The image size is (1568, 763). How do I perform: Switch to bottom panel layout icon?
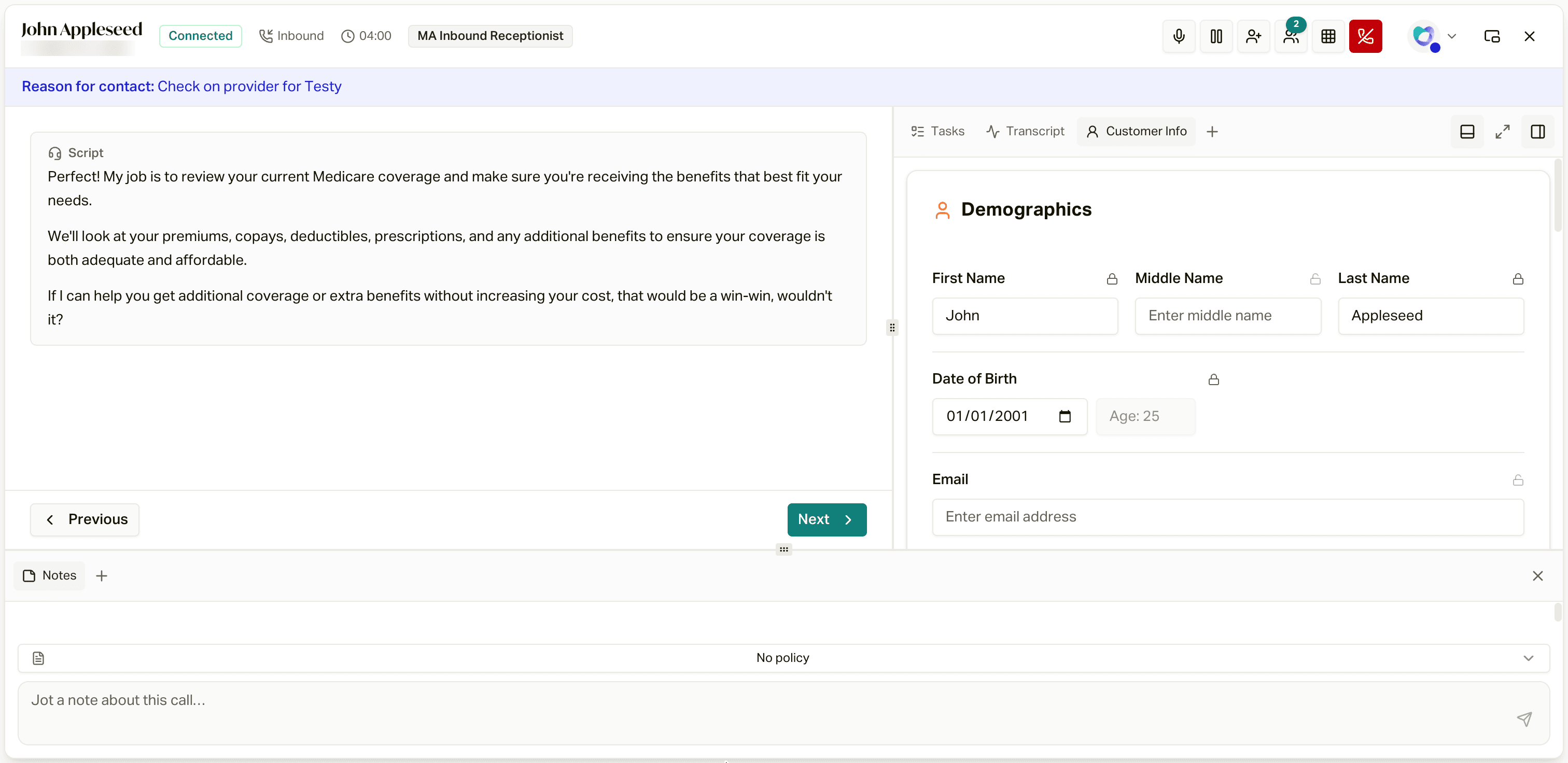(1467, 132)
